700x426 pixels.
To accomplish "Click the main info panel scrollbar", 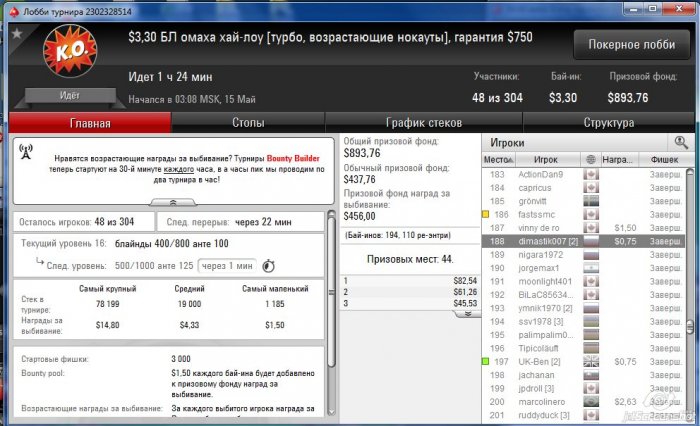I will click(331, 292).
